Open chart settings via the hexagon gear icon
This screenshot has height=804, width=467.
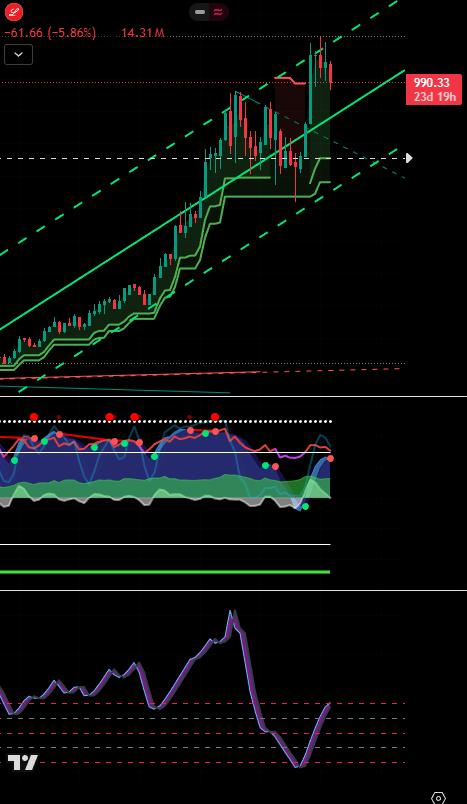click(438, 798)
